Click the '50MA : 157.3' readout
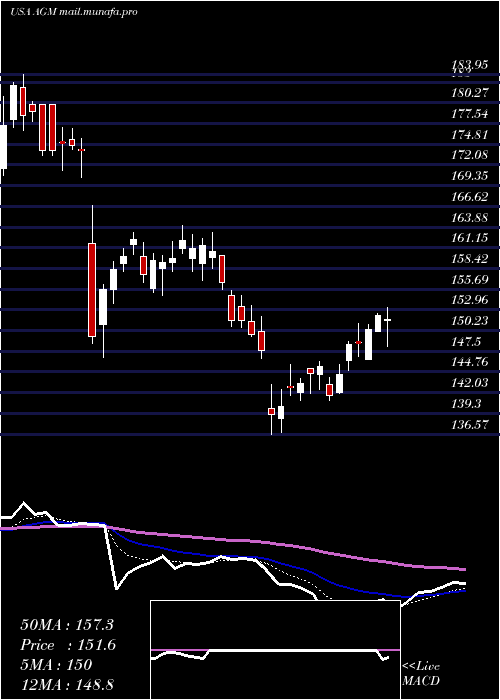 click(67, 625)
